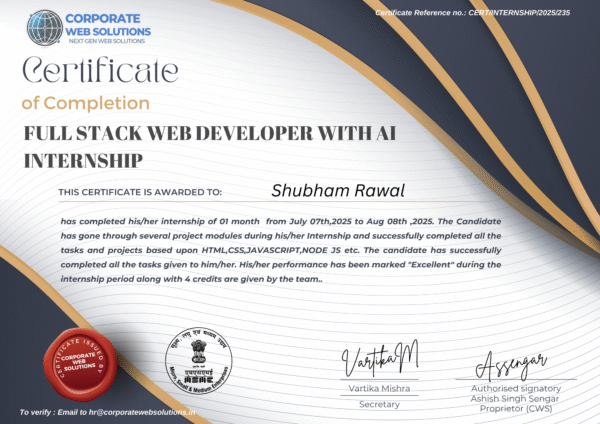Click the Corporate Web Solutions globe logo
The height and width of the screenshot is (424, 600).
[x=45, y=28]
